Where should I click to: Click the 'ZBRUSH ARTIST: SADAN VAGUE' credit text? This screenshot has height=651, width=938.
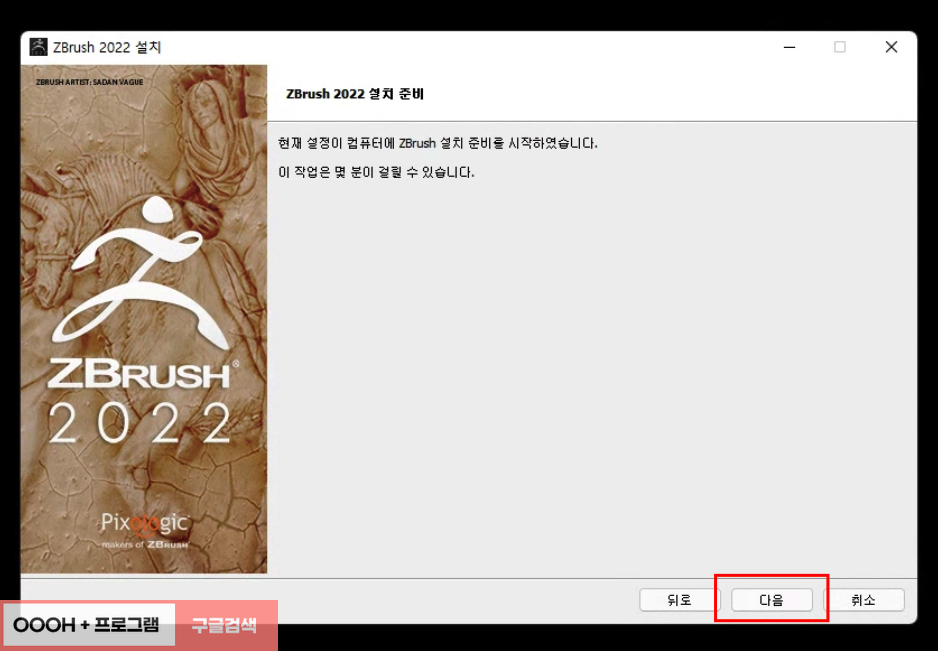click(x=89, y=82)
